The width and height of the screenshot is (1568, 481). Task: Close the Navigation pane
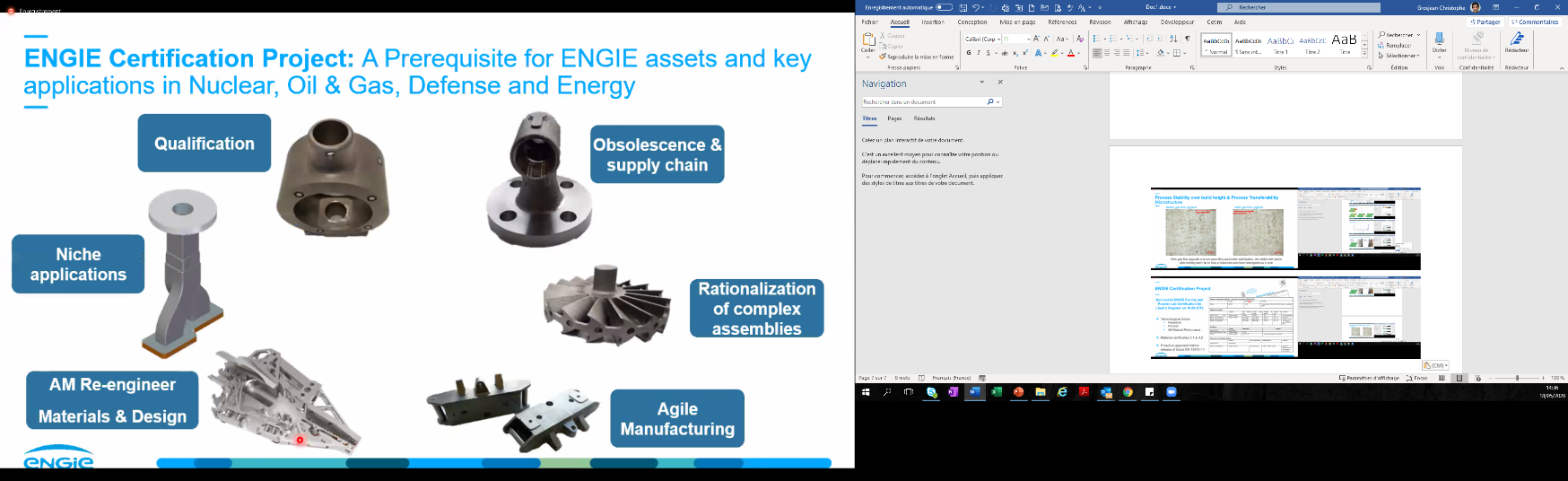coord(1000,83)
